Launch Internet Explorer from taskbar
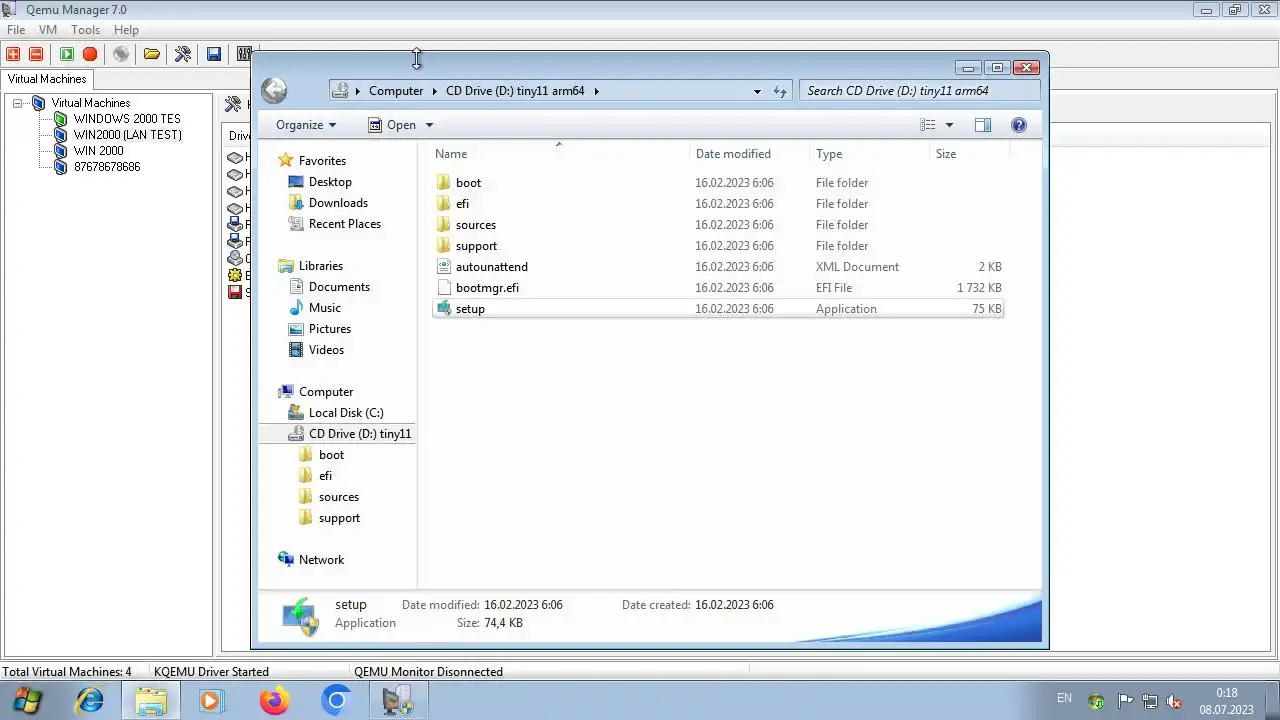Viewport: 1280px width, 720px height. coord(90,701)
